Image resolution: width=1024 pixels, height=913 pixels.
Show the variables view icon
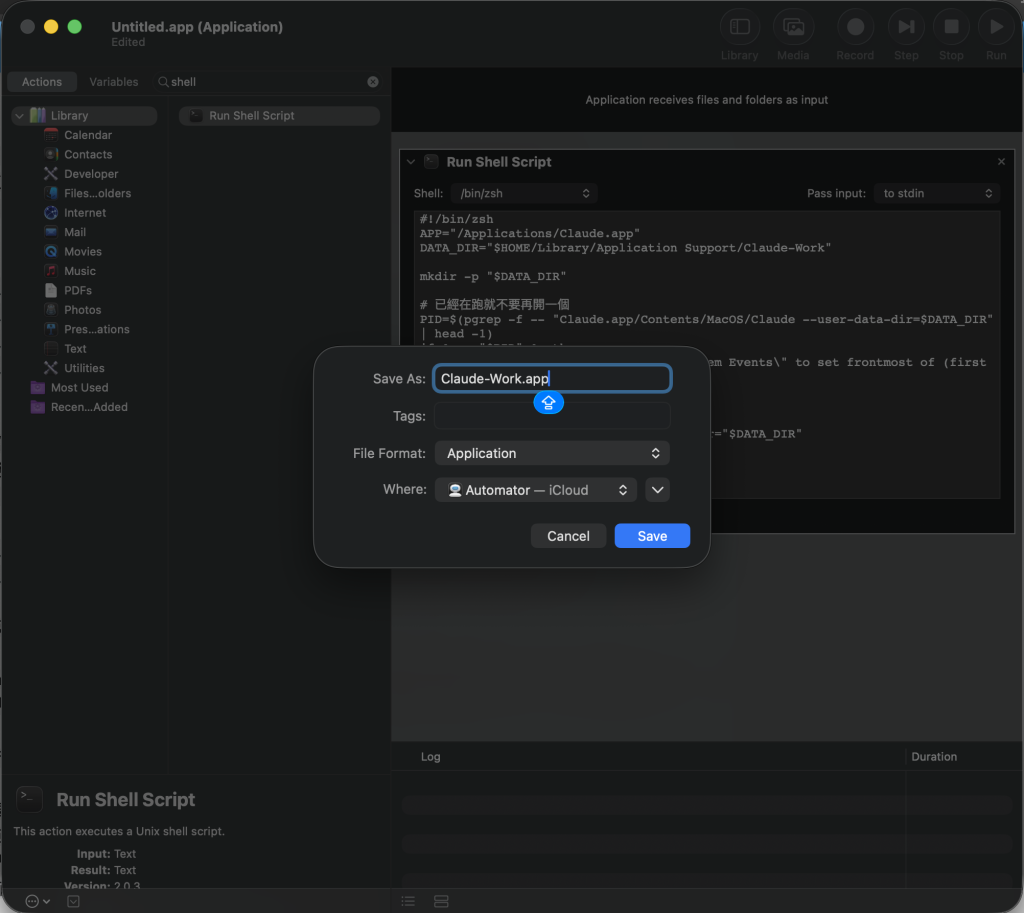(x=441, y=901)
